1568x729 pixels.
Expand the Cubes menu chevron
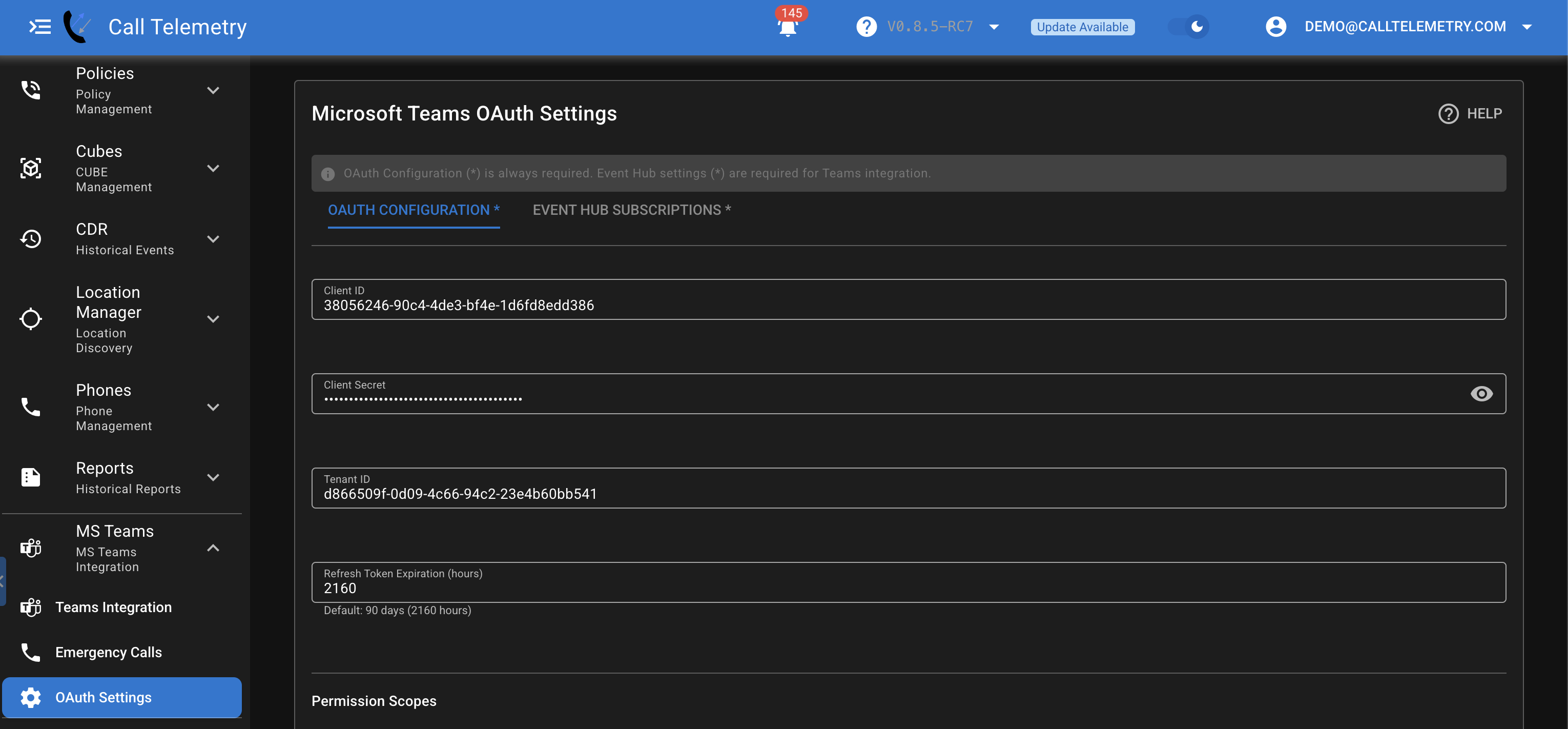pyautogui.click(x=213, y=168)
